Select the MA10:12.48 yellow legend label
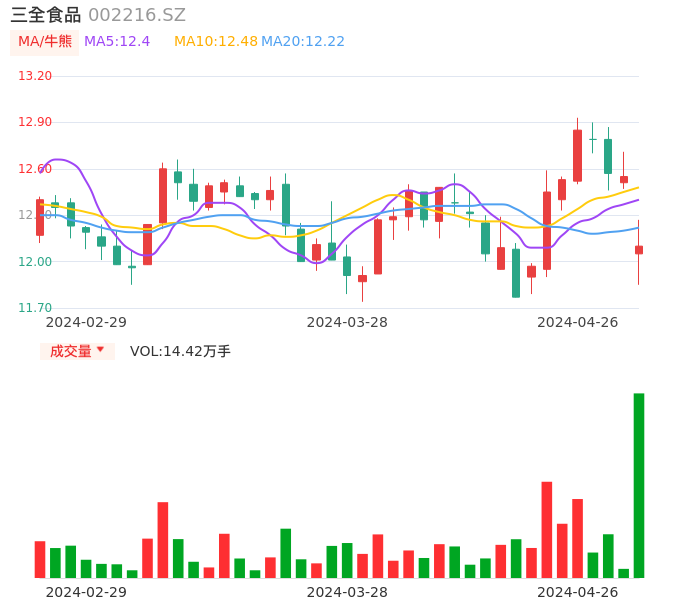Viewport: 686px width, 606px height. (215, 42)
